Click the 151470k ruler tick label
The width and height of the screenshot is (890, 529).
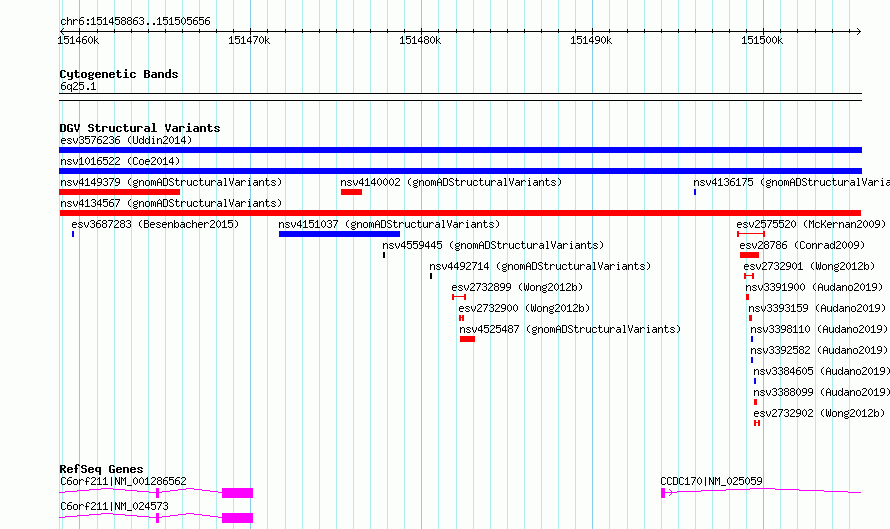point(249,40)
